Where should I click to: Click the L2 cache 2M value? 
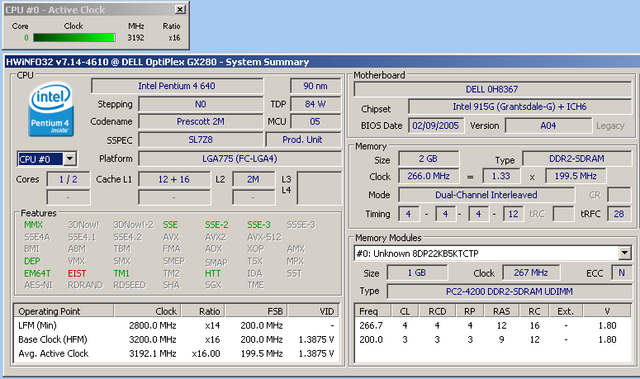pos(253,180)
